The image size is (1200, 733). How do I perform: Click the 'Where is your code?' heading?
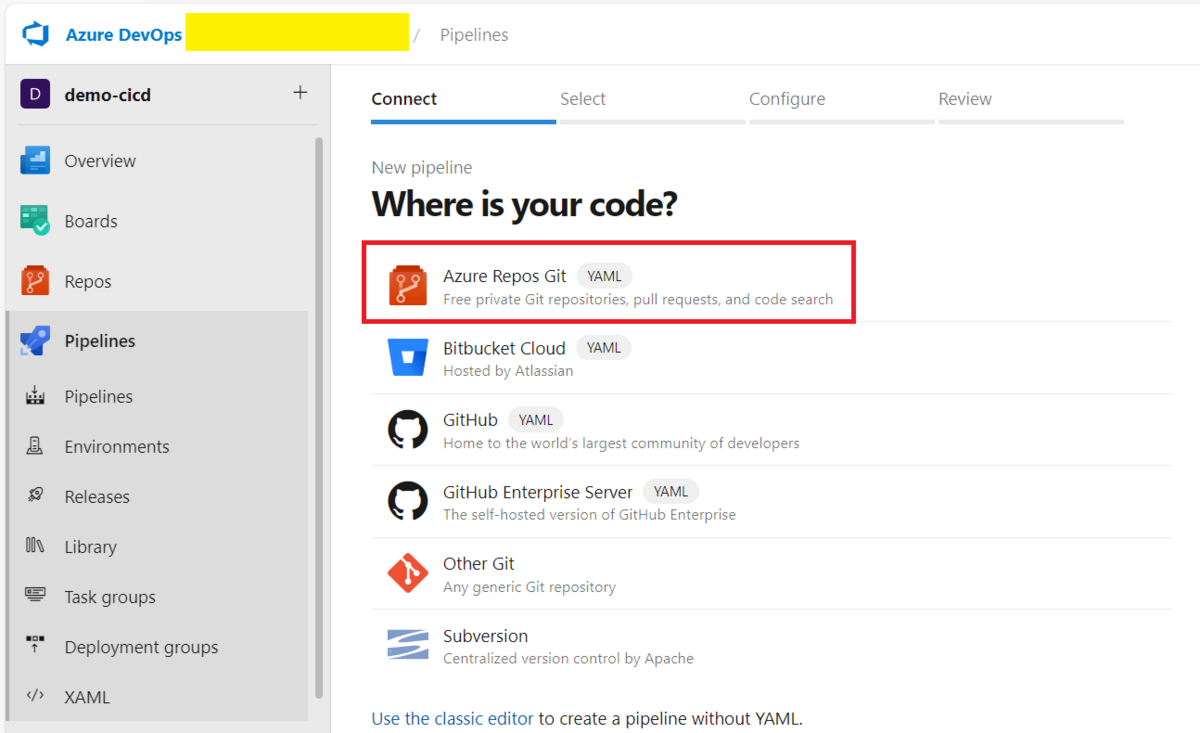524,205
